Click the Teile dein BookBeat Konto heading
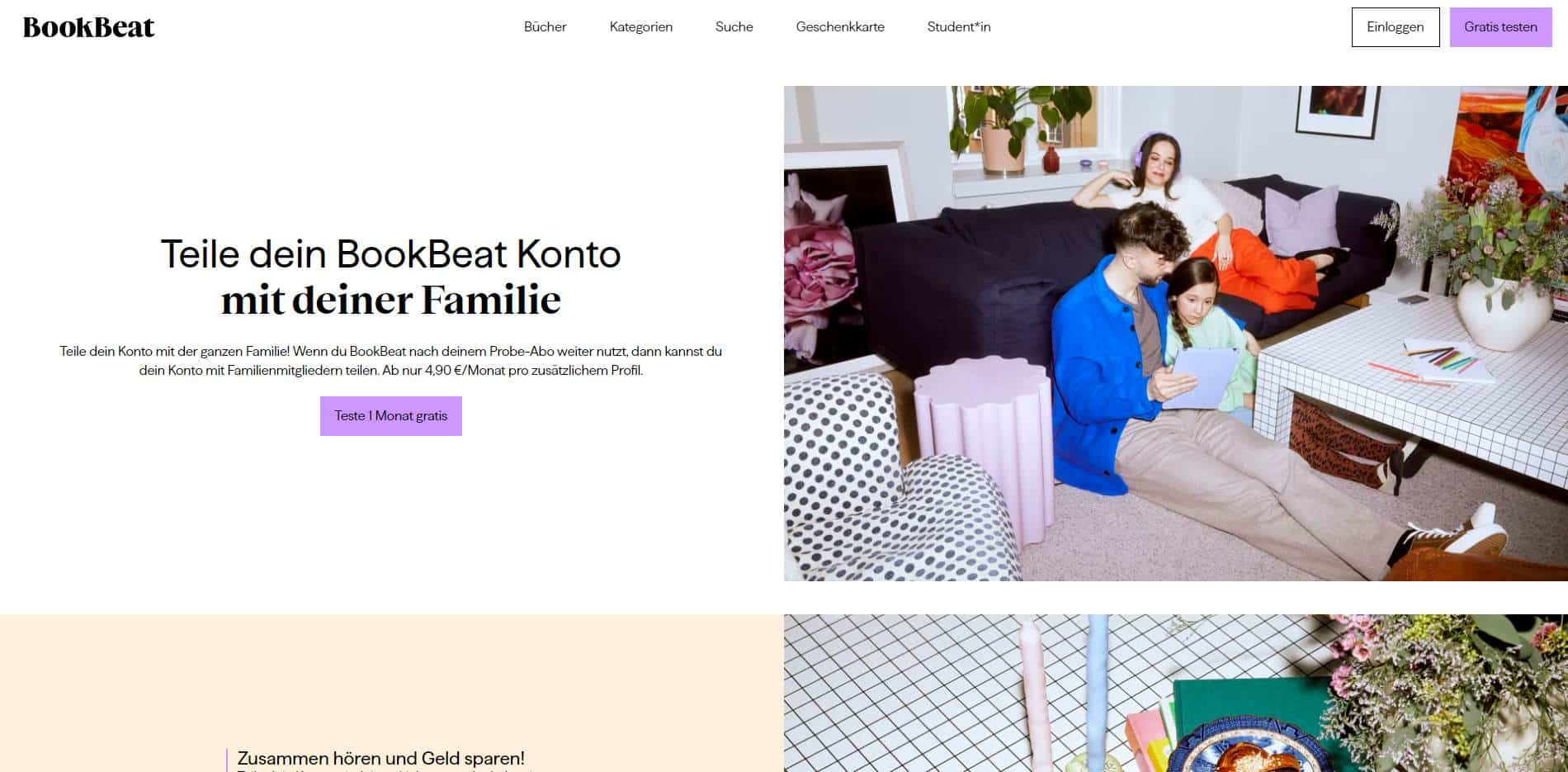1568x772 pixels. [x=390, y=253]
